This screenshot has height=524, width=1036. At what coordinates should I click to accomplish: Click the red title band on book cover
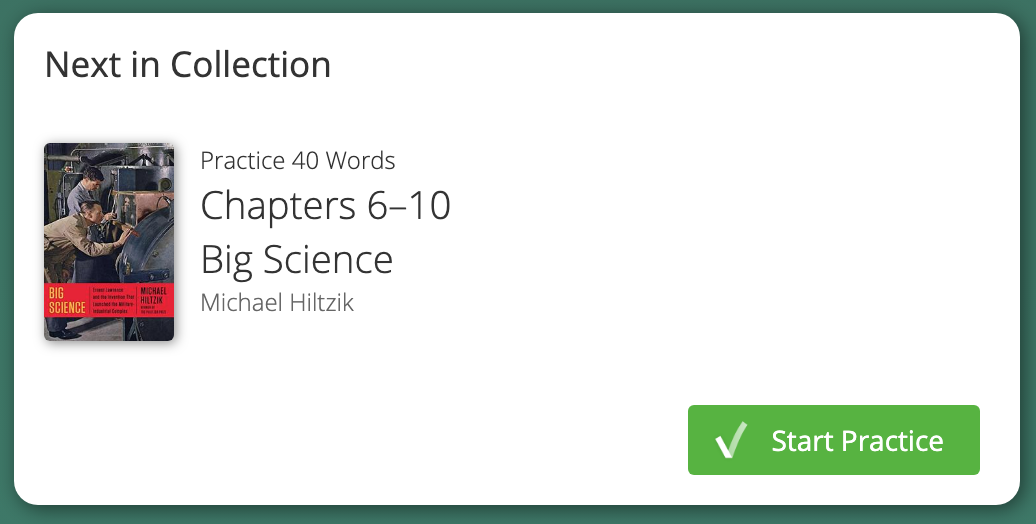pyautogui.click(x=109, y=300)
